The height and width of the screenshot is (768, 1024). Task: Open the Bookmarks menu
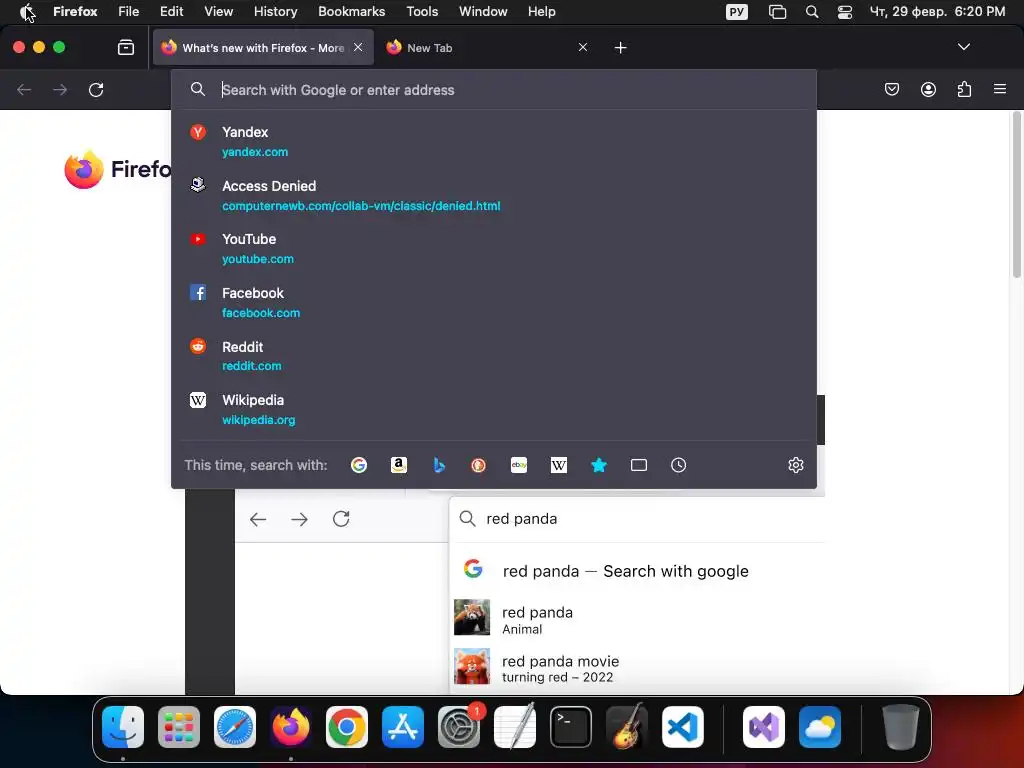(x=351, y=12)
